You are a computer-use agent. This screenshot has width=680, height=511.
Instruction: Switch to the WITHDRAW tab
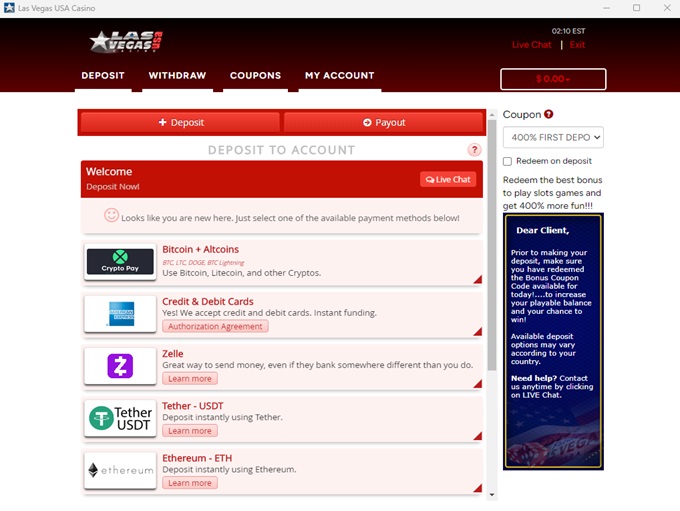tap(177, 75)
